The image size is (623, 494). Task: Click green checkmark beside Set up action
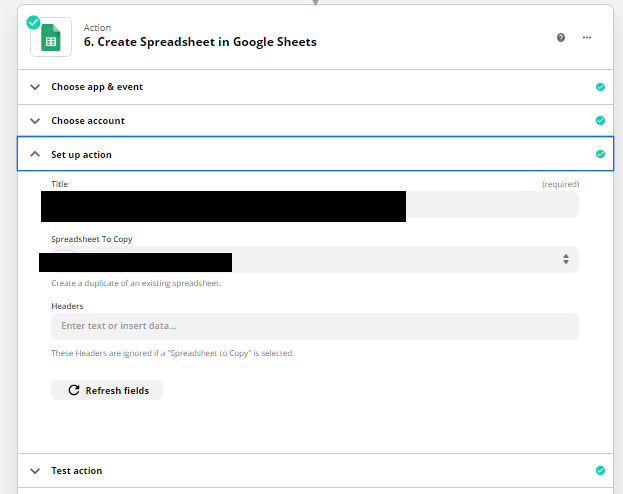600,154
